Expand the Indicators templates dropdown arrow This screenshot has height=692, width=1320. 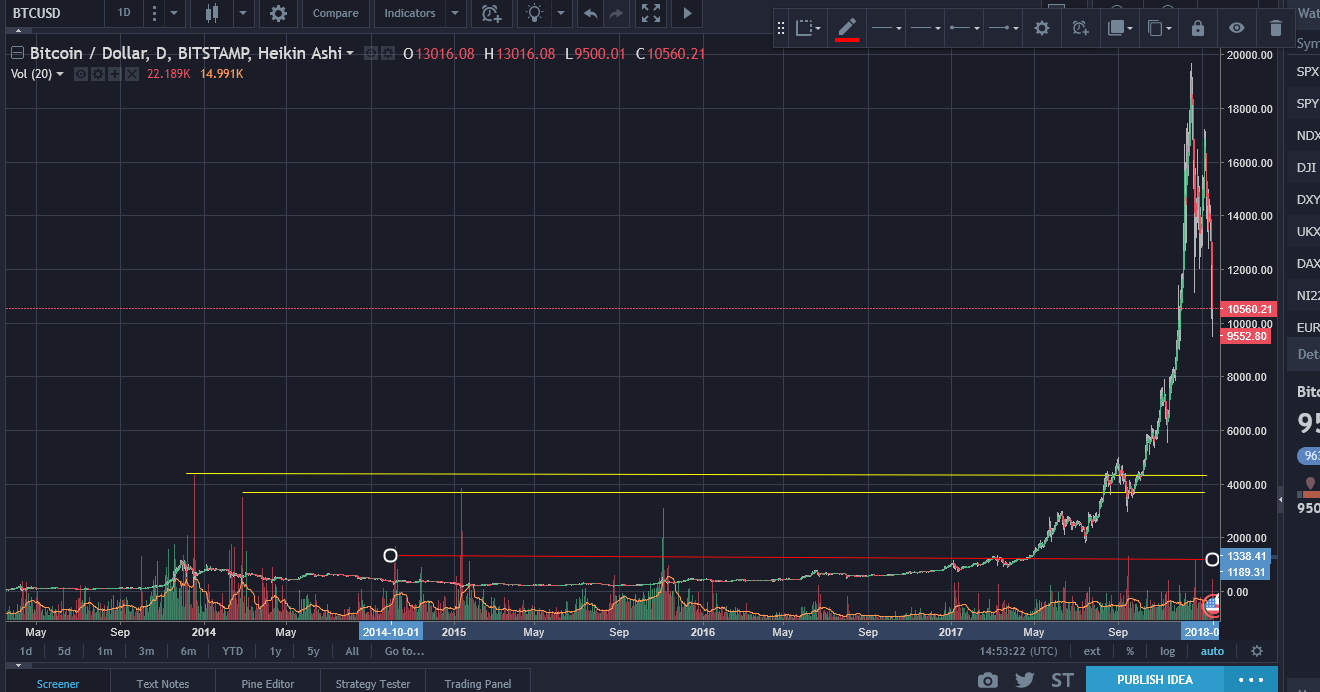pyautogui.click(x=455, y=13)
